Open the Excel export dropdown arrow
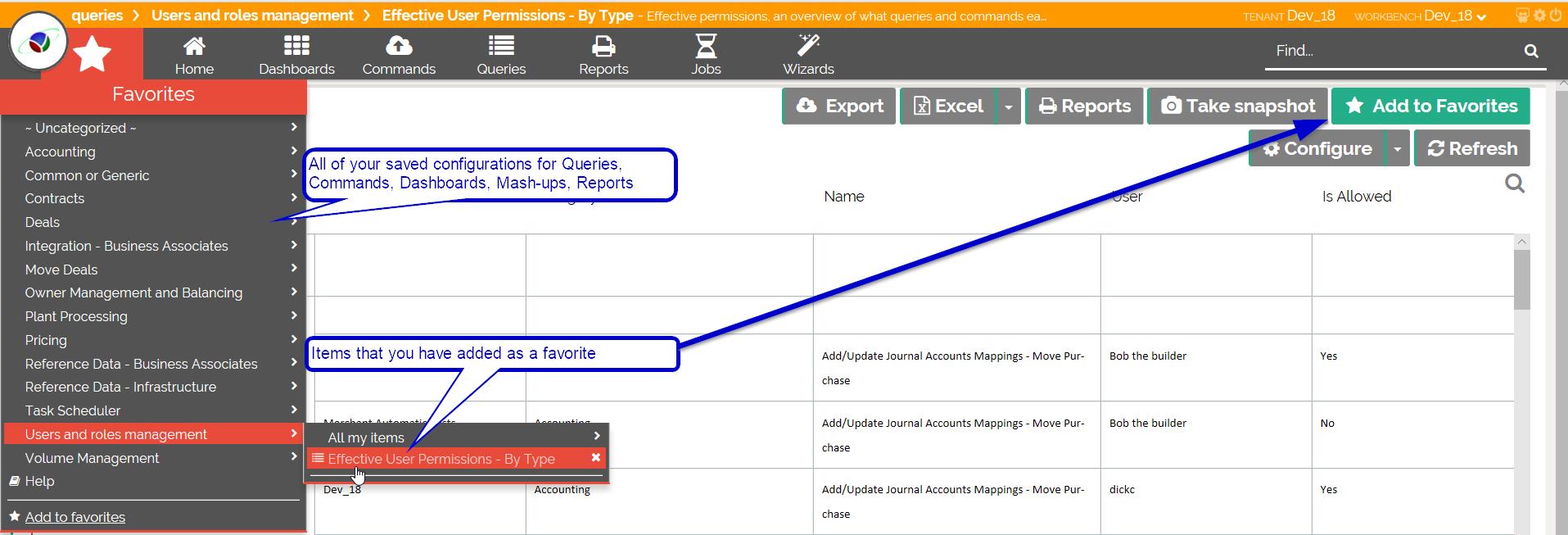The width and height of the screenshot is (1568, 535). tap(1008, 107)
